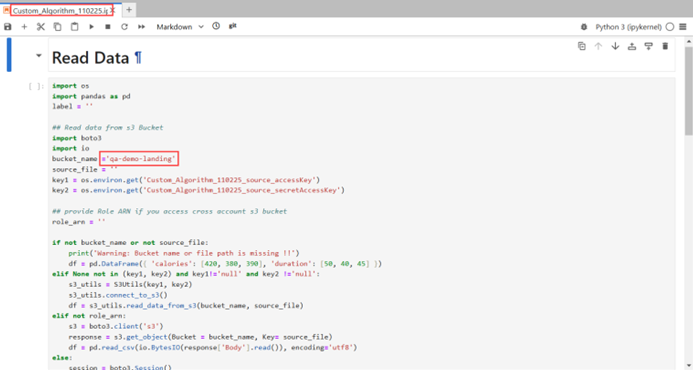Click the role_arn assignment line
This screenshot has width=693, height=370.
point(79,222)
